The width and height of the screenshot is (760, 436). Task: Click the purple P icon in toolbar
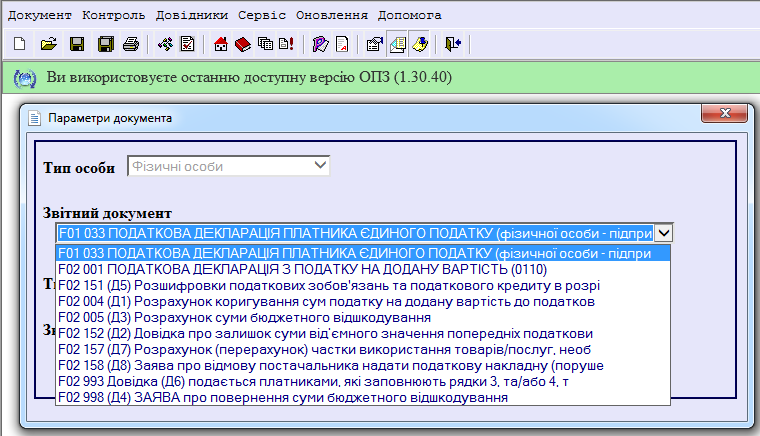coord(320,44)
